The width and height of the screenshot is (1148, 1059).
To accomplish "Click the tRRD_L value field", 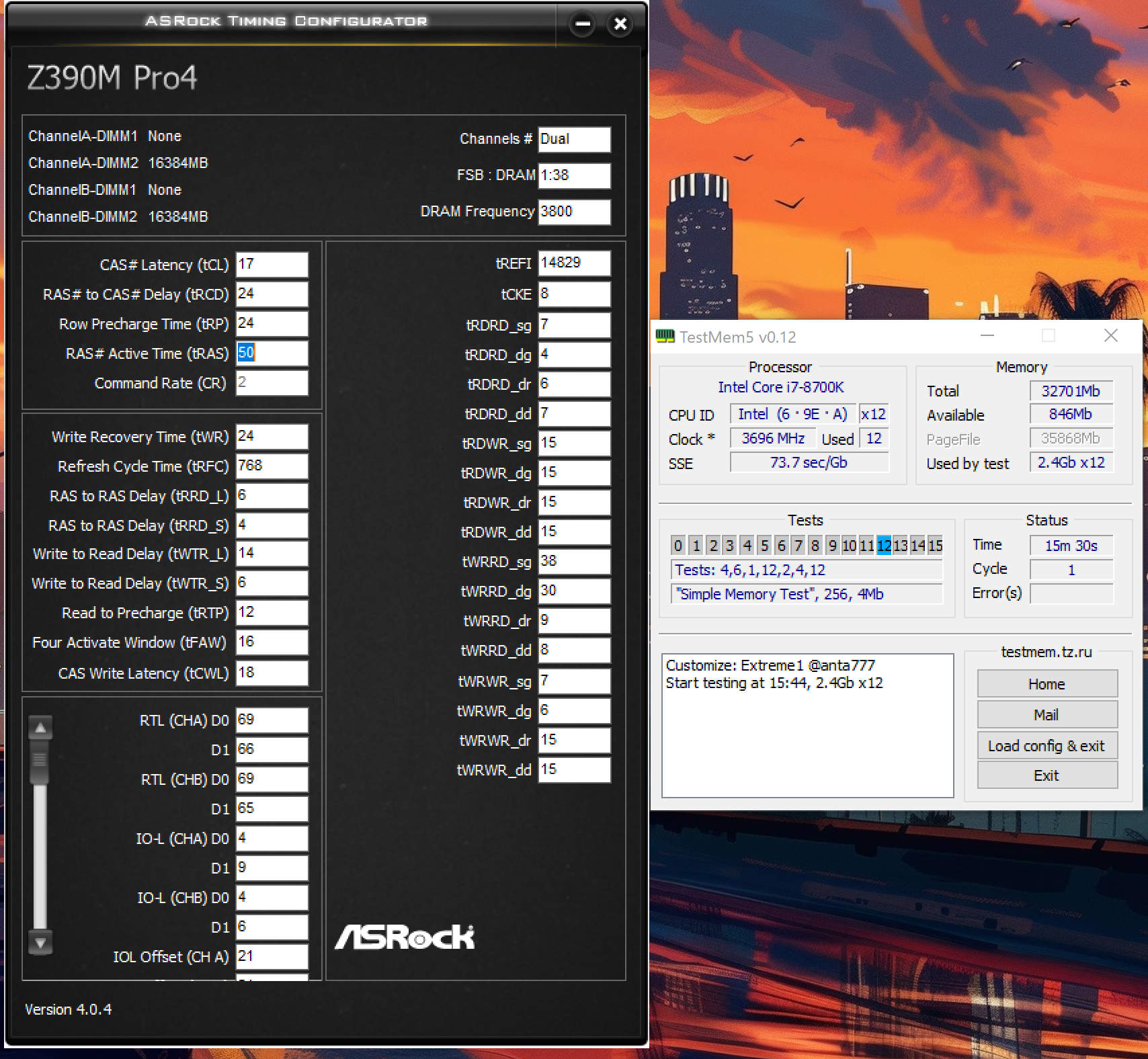I will click(x=272, y=496).
